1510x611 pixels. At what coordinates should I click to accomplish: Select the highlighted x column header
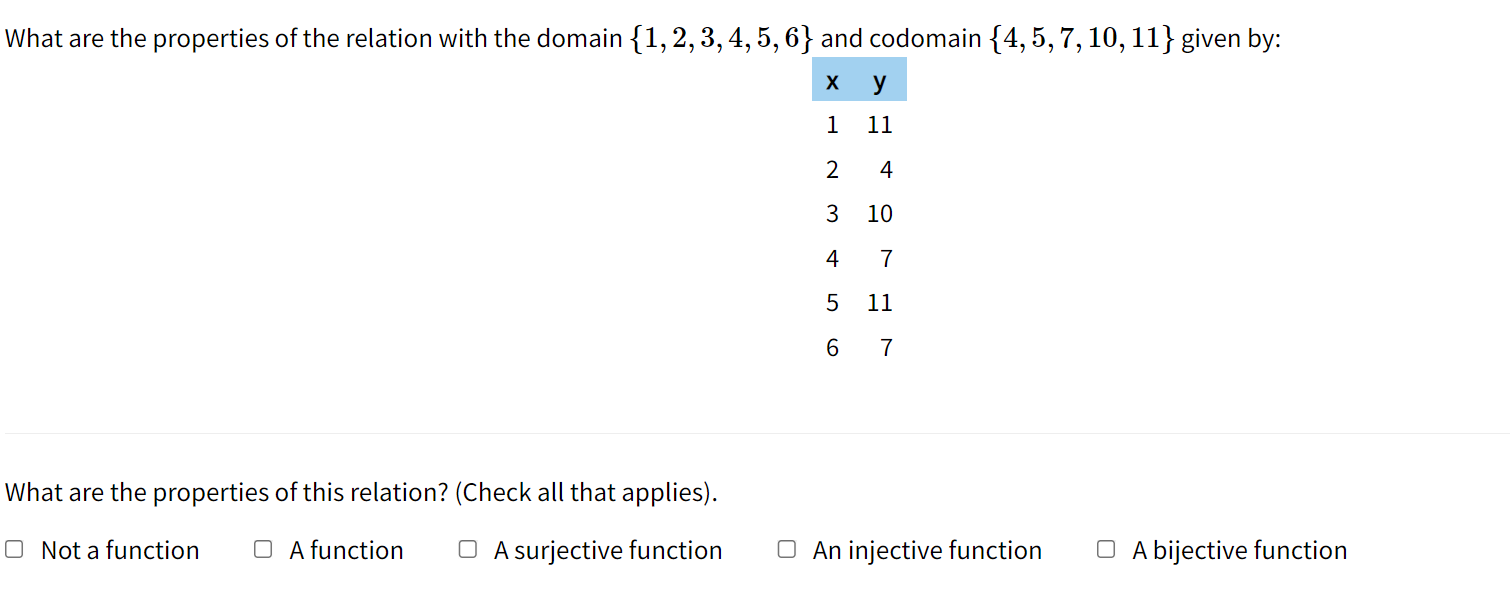832,81
